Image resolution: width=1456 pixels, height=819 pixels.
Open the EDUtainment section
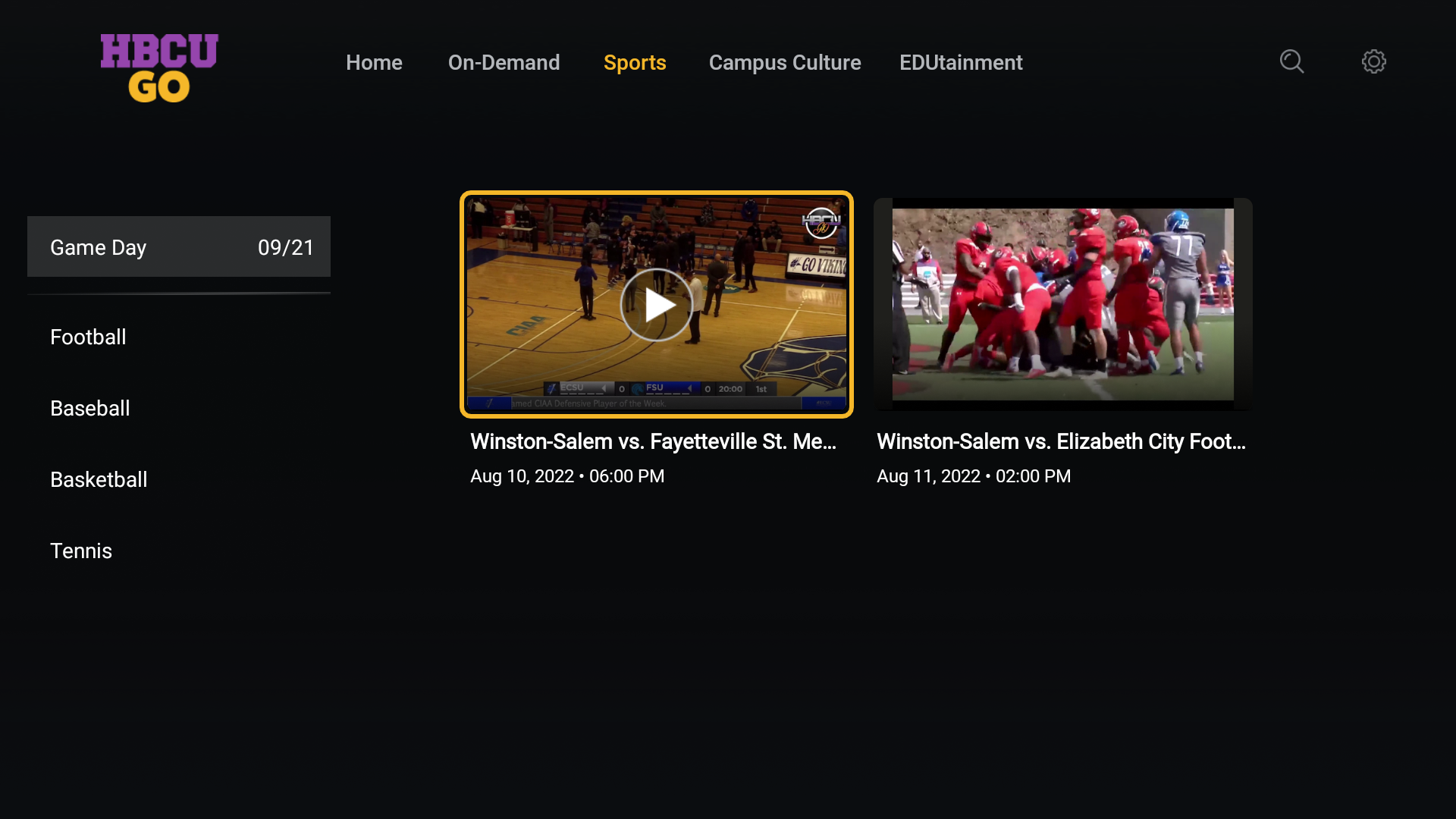coord(960,62)
